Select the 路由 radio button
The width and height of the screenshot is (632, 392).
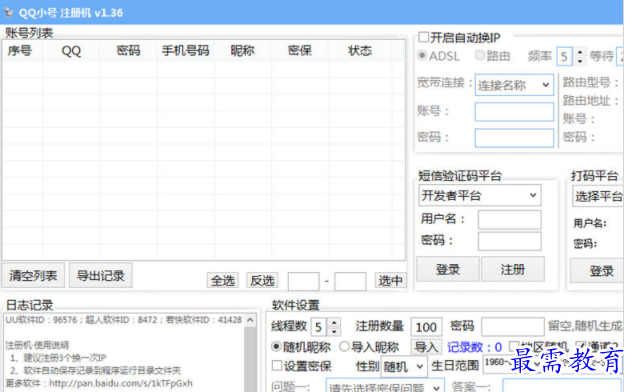click(x=480, y=55)
